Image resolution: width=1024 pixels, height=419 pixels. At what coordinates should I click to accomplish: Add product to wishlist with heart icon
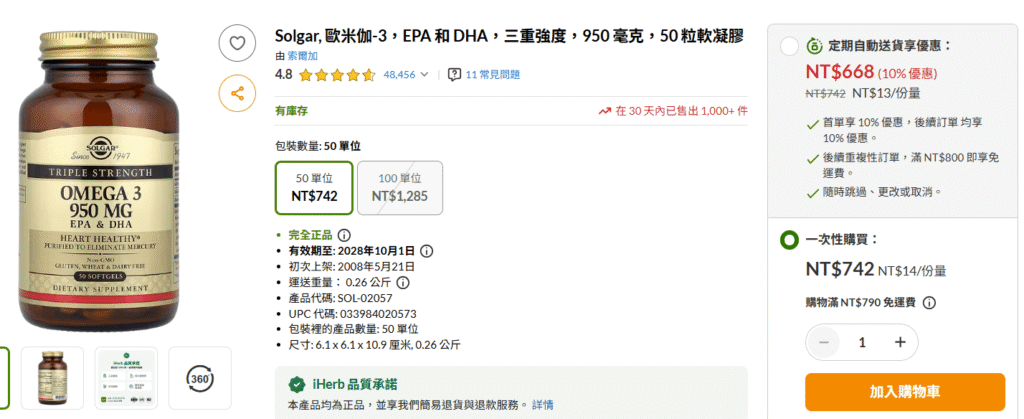pos(237,43)
